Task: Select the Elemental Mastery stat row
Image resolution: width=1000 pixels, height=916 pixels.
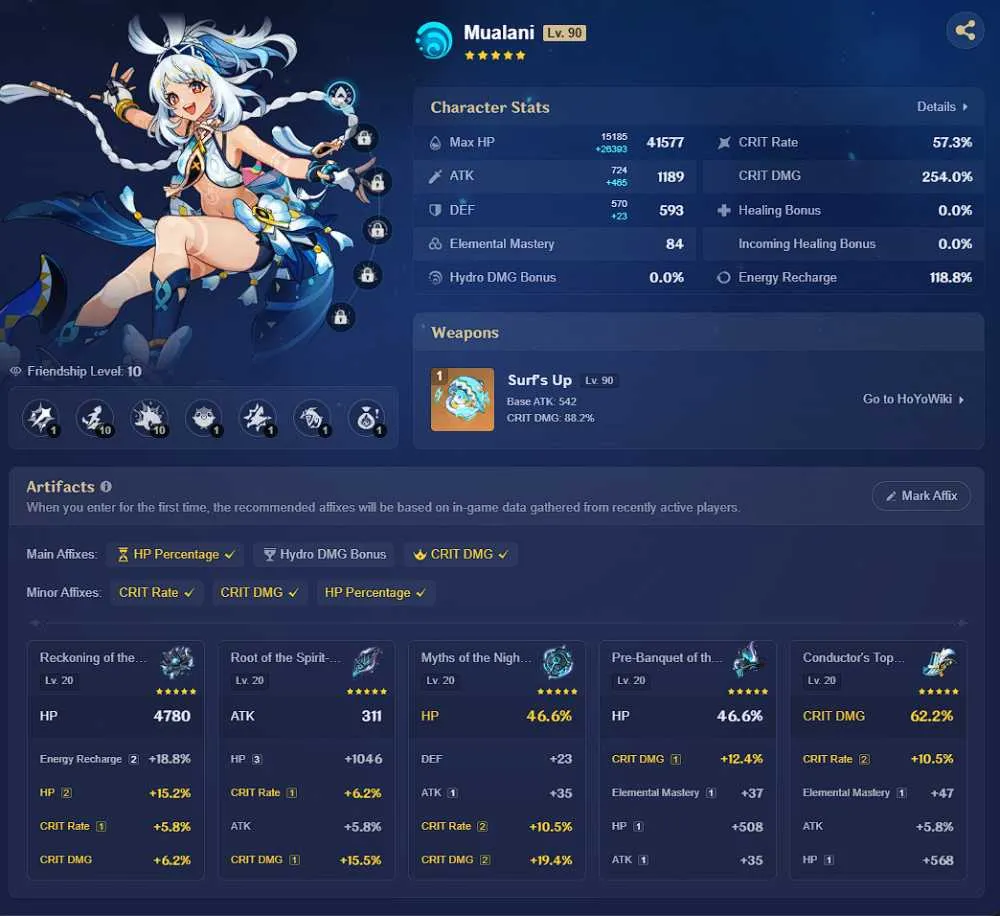Action: [556, 244]
